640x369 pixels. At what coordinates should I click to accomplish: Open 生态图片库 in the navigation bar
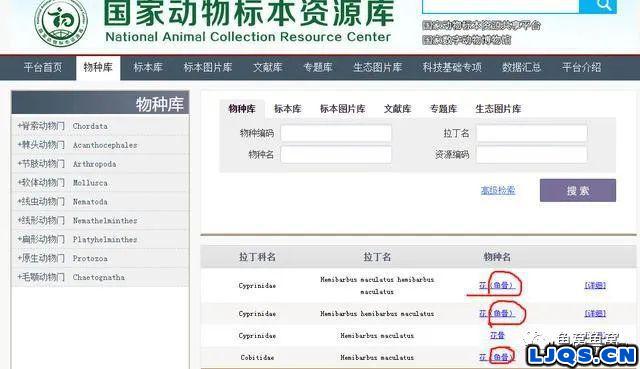378,67
